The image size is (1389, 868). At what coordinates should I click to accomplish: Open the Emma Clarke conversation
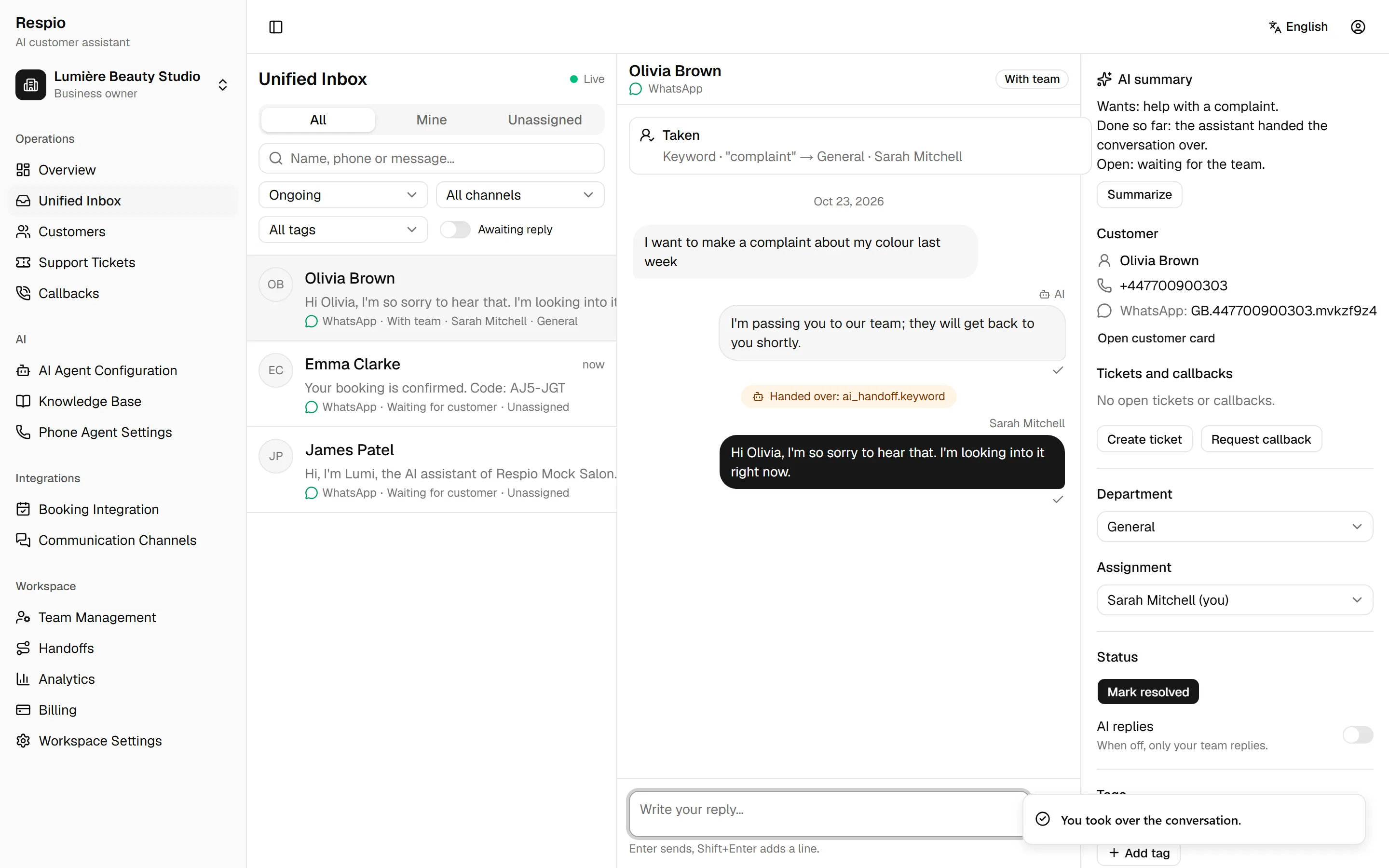[431, 384]
